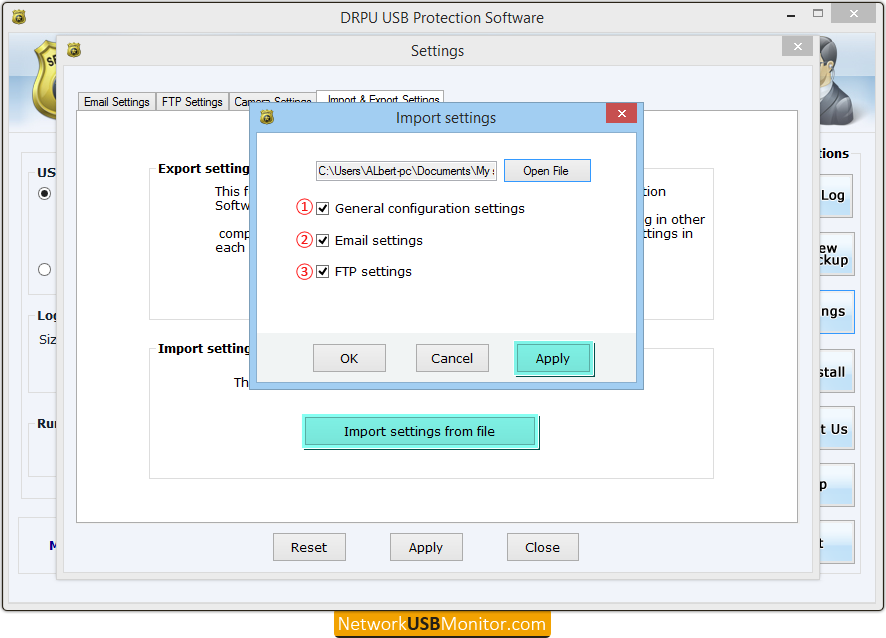This screenshot has height=638, width=886.
Task: Click the Settings window badge icon
Action: pyautogui.click(x=74, y=50)
